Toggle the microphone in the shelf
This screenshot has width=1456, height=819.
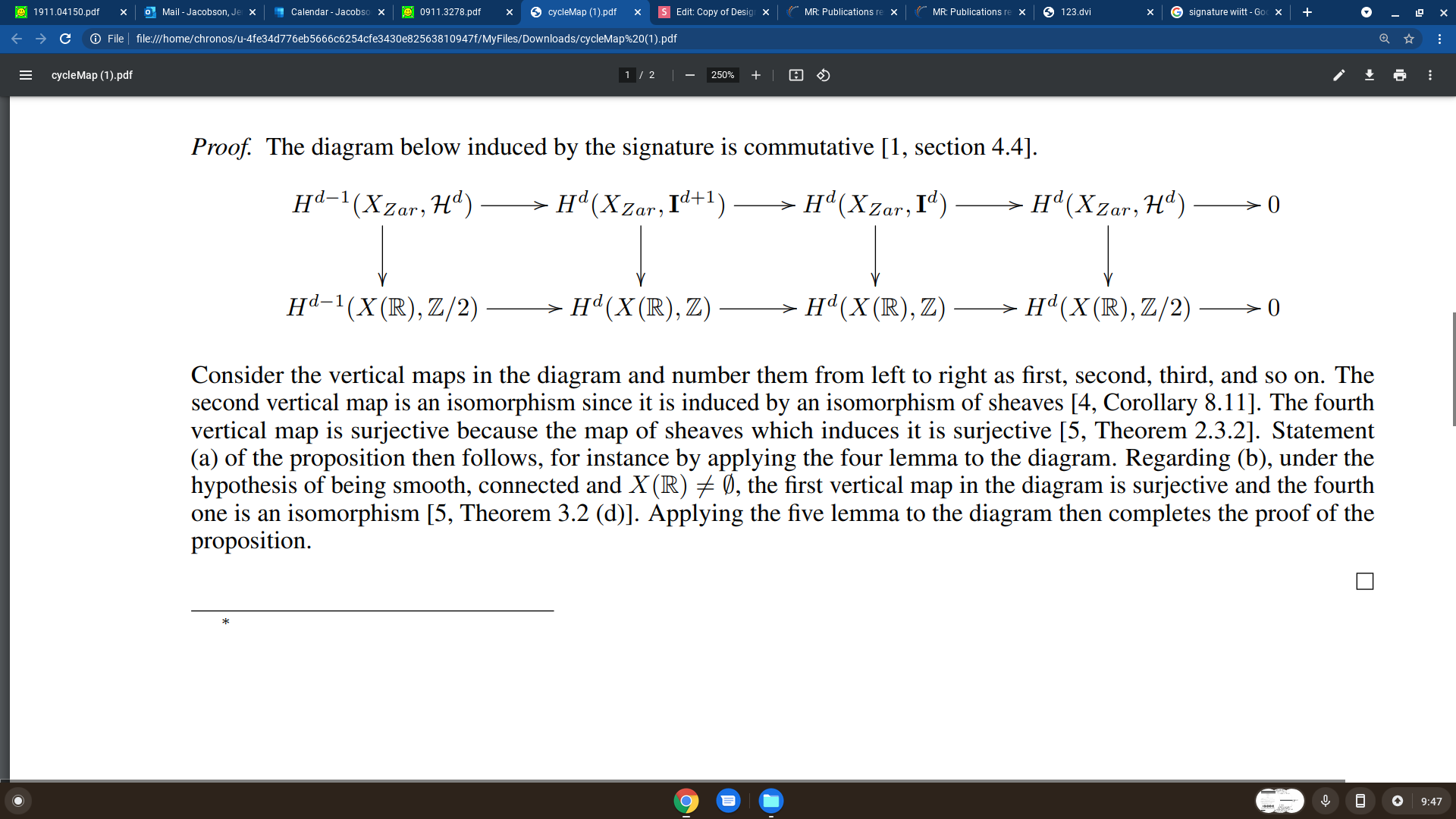click(x=1325, y=801)
